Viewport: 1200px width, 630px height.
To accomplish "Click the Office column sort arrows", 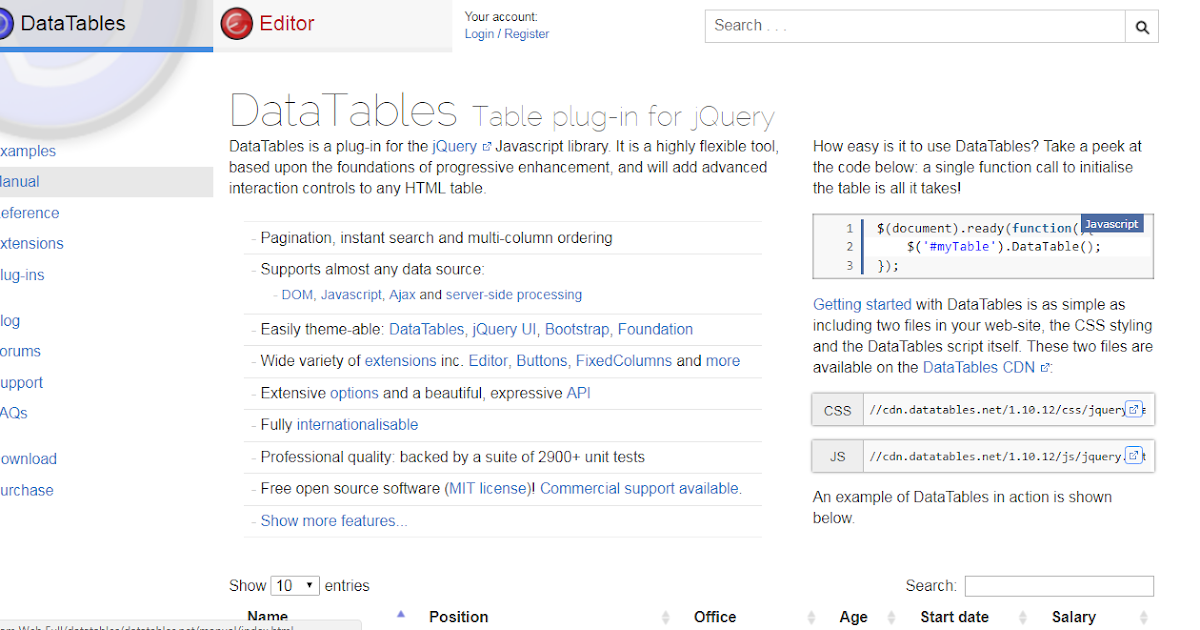I will point(811,617).
